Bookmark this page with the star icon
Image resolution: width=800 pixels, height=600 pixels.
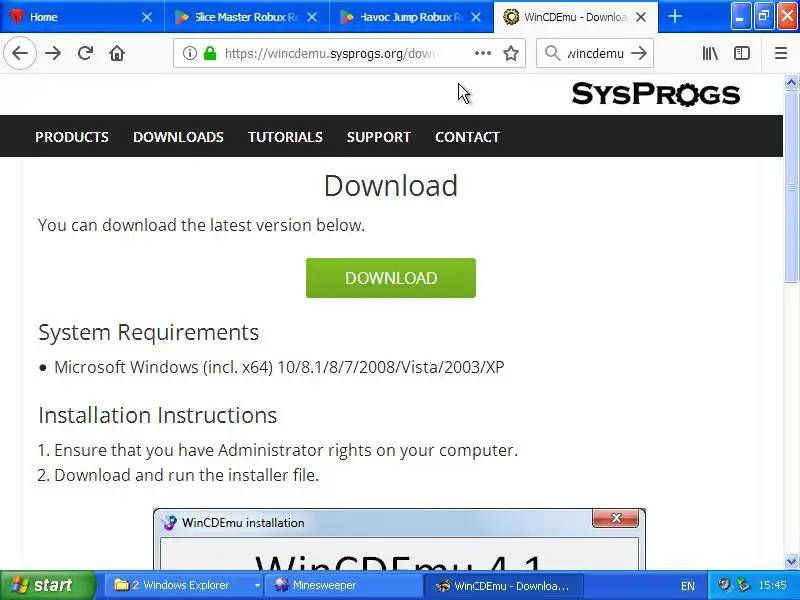point(511,53)
